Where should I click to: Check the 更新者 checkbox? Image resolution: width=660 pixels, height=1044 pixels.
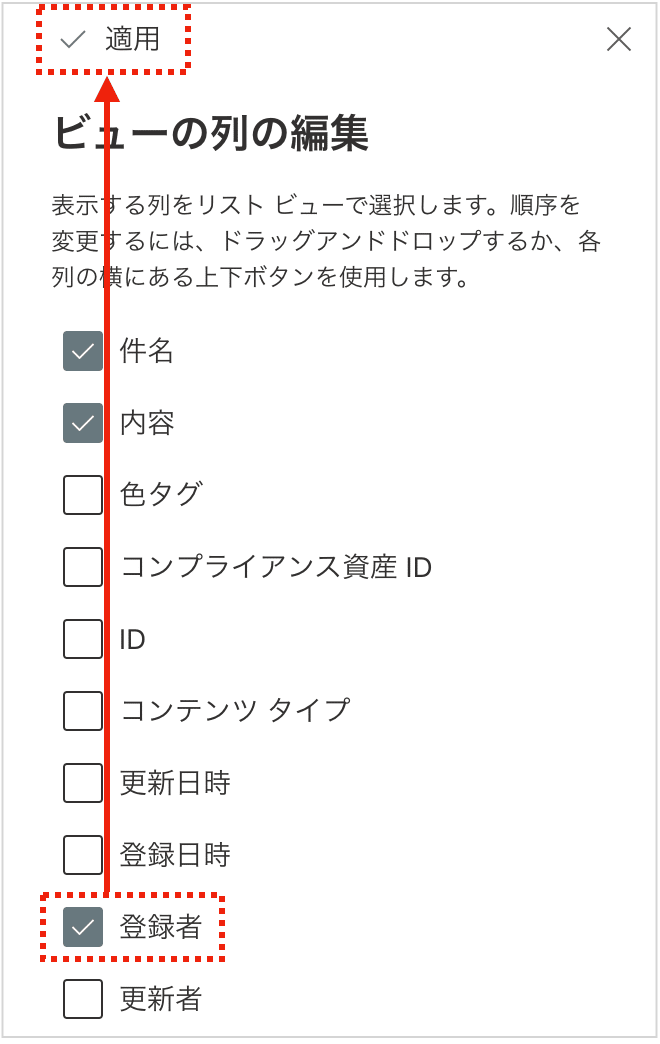[x=83, y=999]
